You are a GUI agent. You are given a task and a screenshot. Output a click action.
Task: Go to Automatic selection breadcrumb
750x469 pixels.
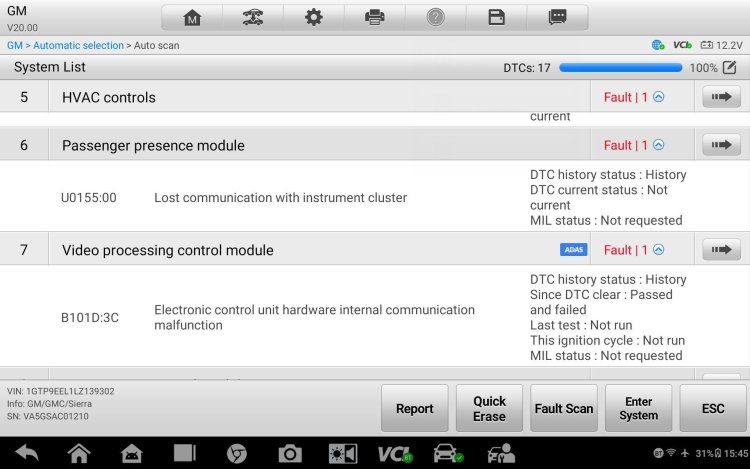tap(78, 45)
